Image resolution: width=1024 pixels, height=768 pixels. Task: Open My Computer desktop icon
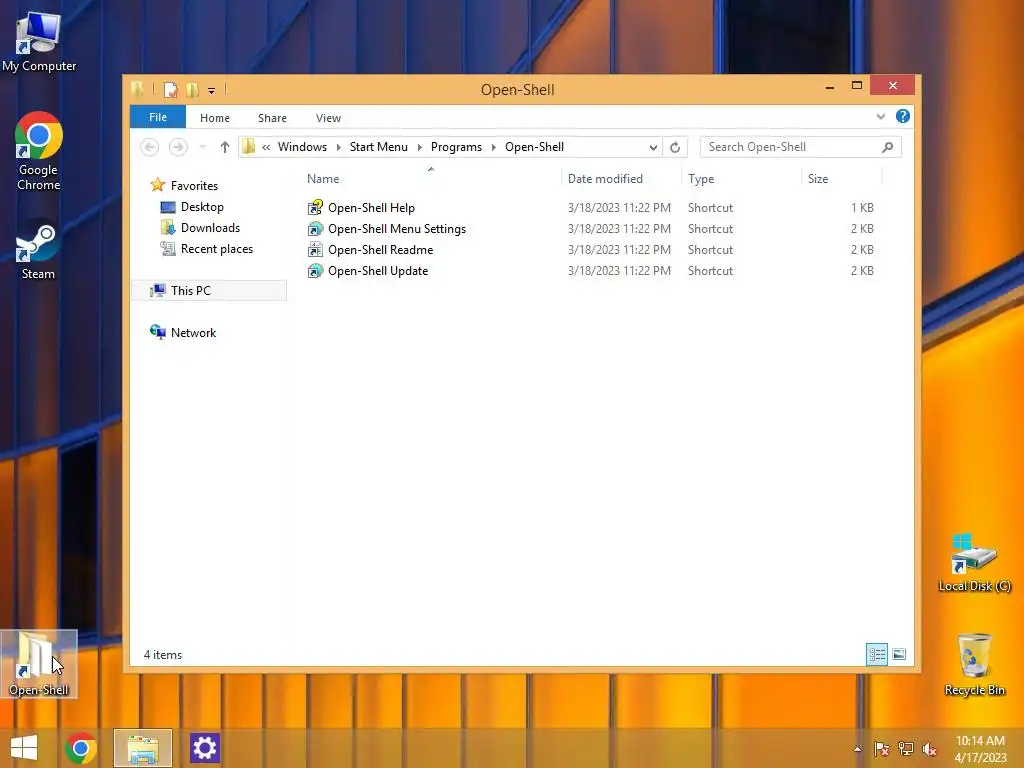coord(39,41)
